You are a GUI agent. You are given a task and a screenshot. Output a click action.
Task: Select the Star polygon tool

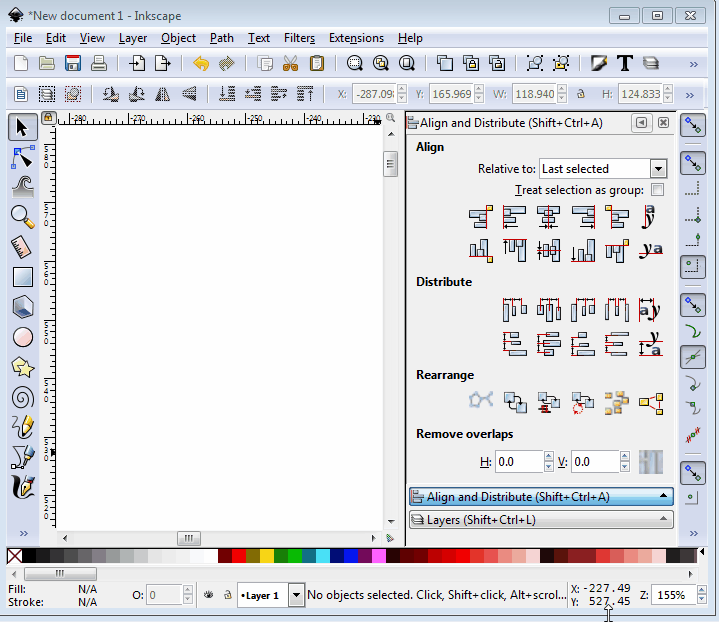[x=22, y=367]
